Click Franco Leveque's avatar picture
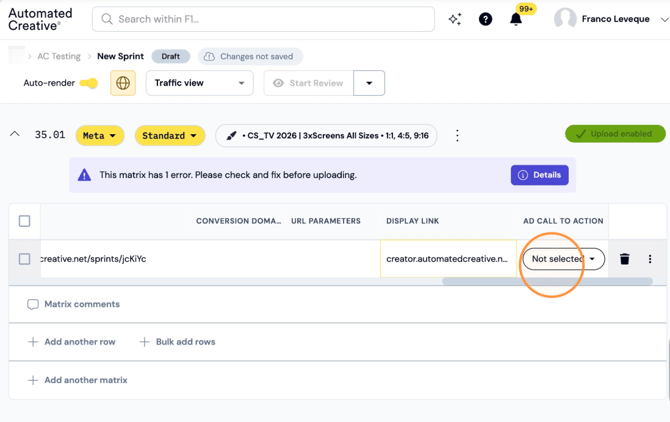The image size is (670, 422). (565, 19)
